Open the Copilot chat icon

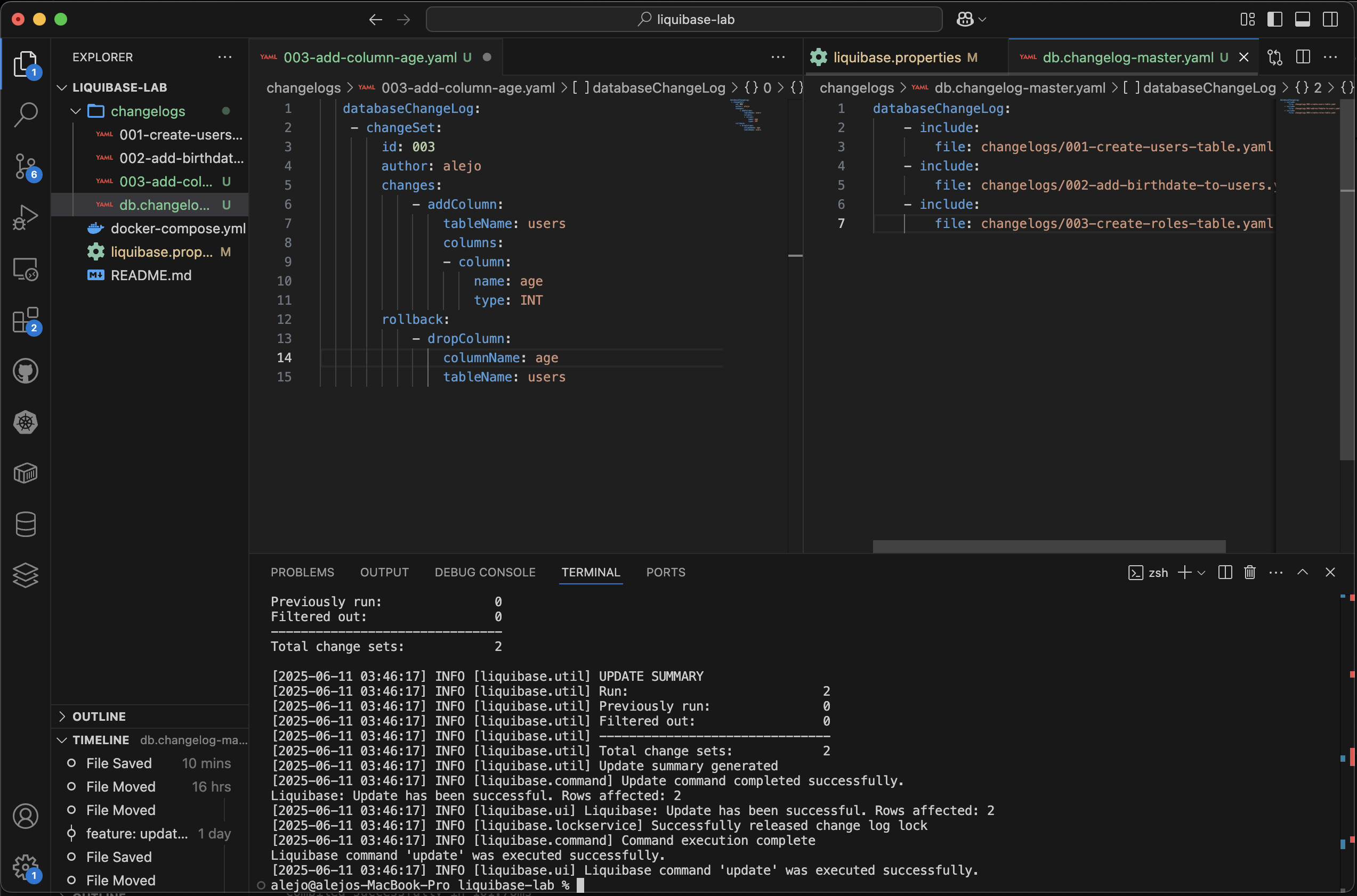(x=965, y=20)
